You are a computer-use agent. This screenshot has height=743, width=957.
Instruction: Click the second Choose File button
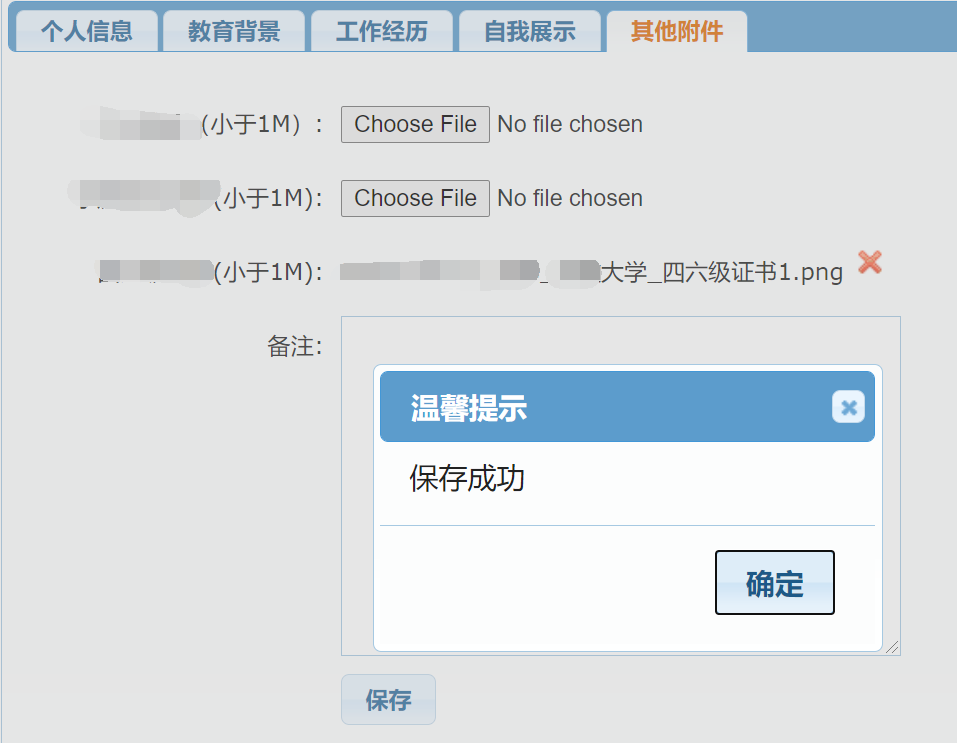click(415, 198)
